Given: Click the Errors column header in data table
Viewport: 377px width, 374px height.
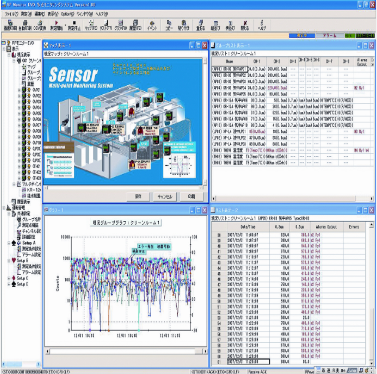Looking at the screenshot, I should 354,227.
